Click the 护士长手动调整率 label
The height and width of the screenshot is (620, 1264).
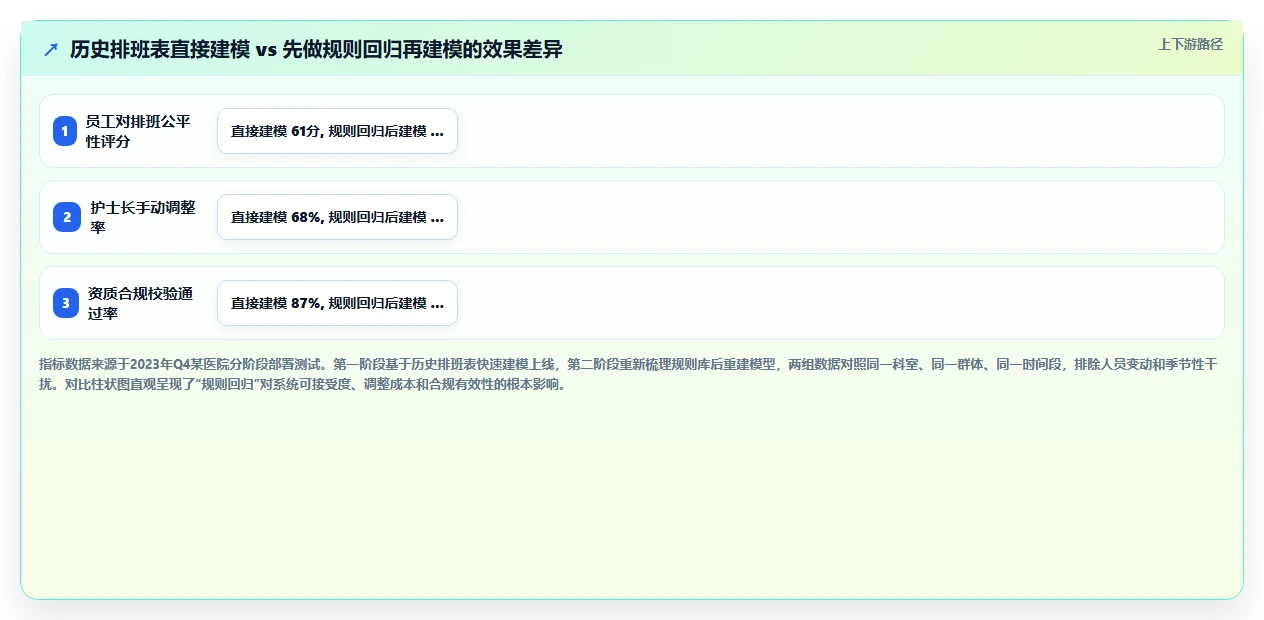coord(143,217)
